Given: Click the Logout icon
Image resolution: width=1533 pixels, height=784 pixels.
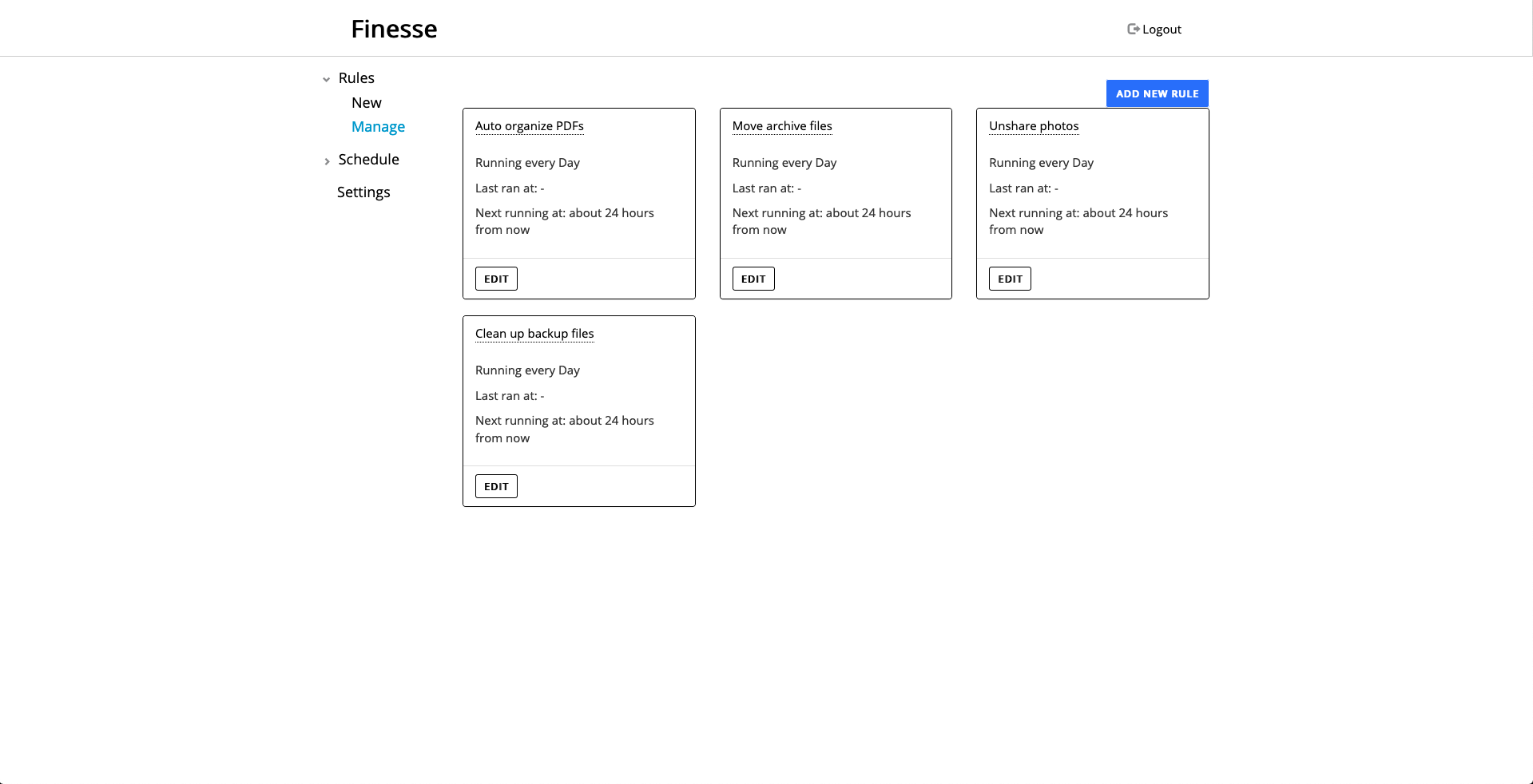Looking at the screenshot, I should pyautogui.click(x=1133, y=29).
